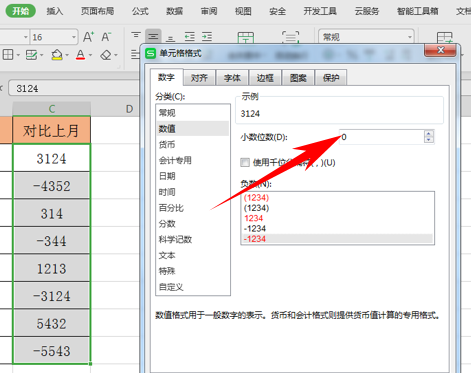471x373 pixels.
Task: Decrease decimal places with down stepper
Action: pos(429,140)
